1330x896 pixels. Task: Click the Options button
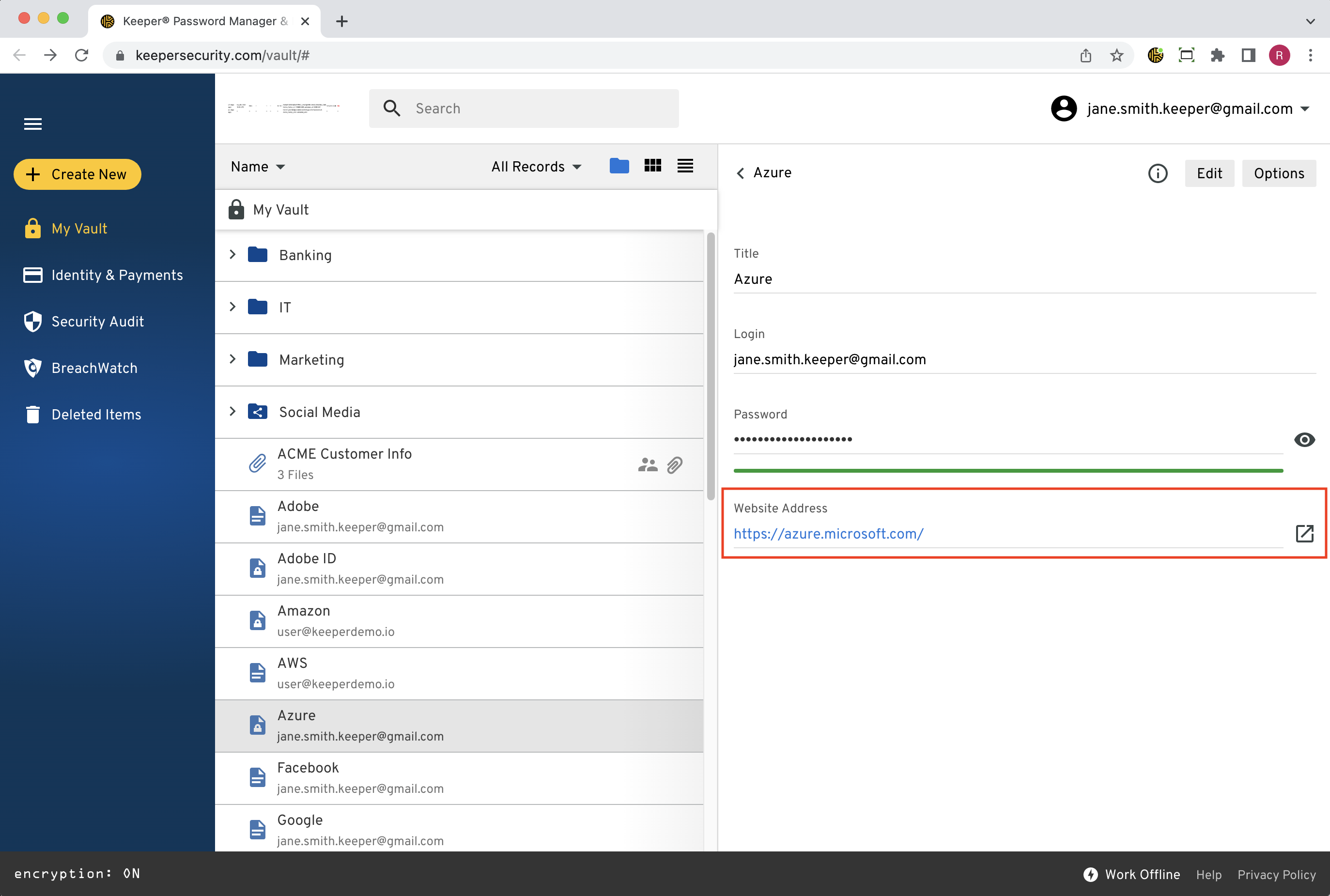(x=1279, y=173)
